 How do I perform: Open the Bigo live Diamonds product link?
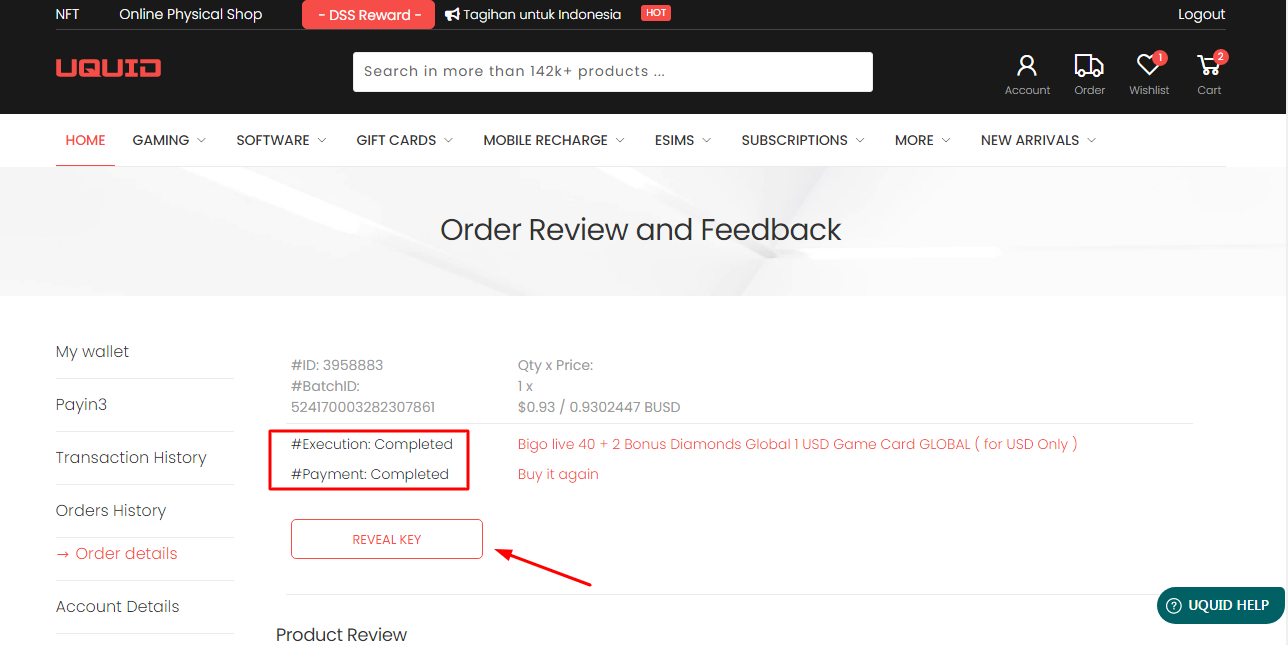tap(797, 444)
